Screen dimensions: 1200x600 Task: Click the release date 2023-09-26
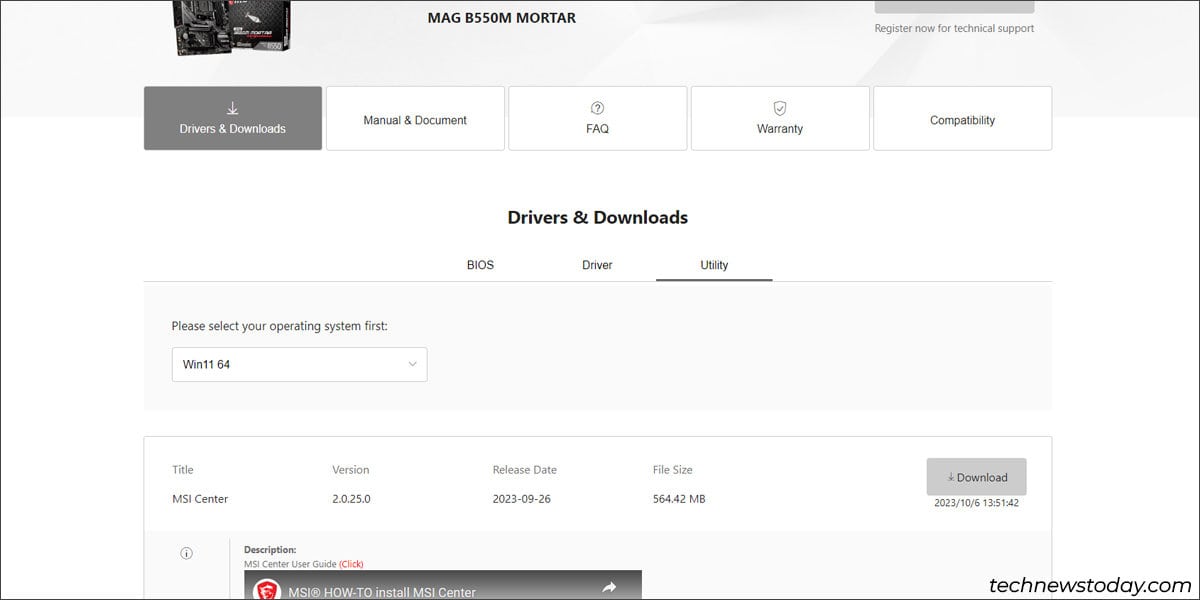(x=523, y=498)
